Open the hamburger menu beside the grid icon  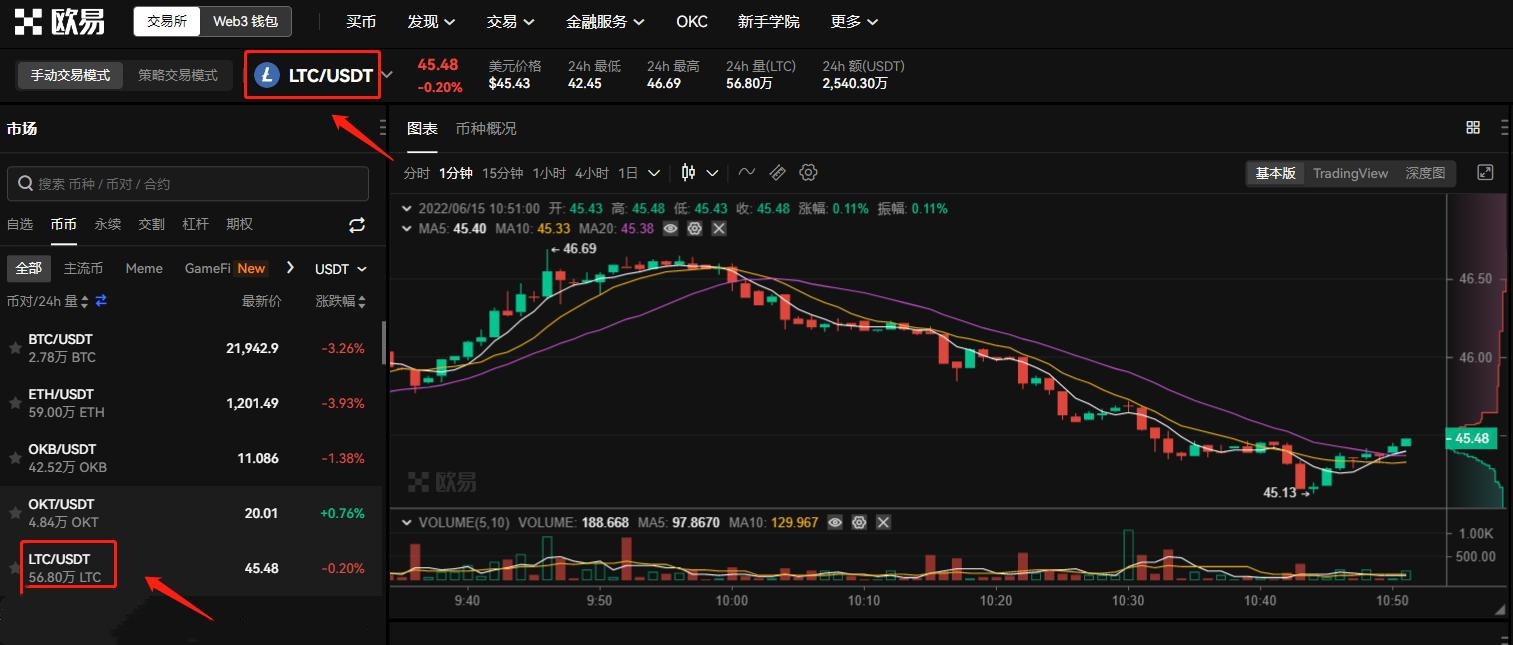pos(1505,128)
